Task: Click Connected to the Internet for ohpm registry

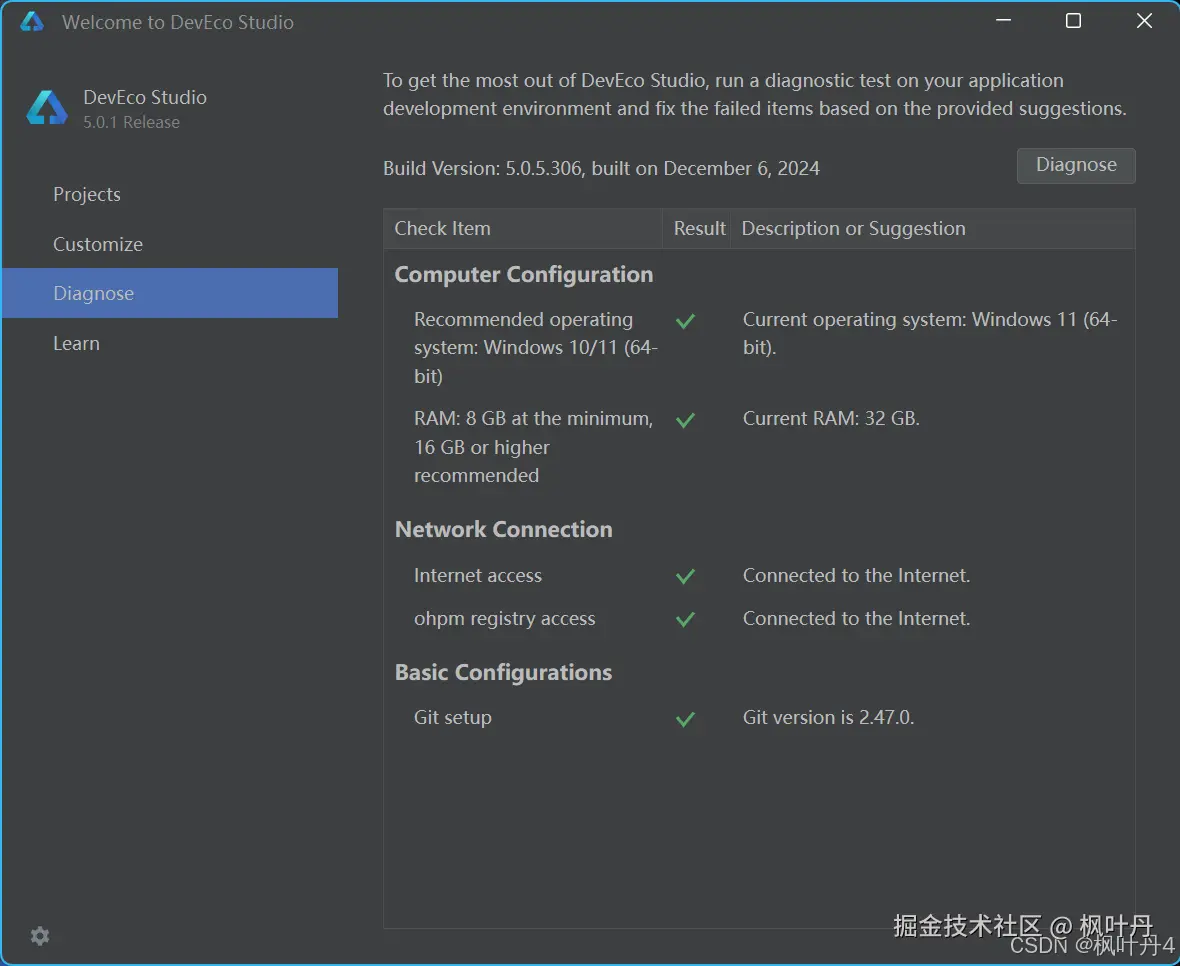Action: click(x=856, y=618)
